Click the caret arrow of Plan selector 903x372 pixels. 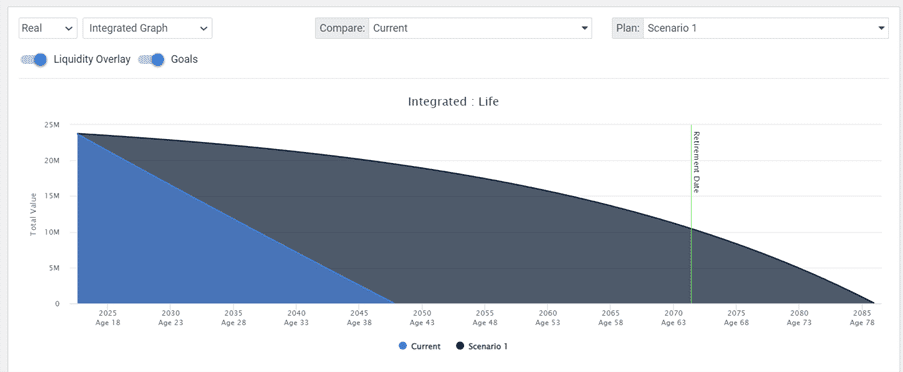tap(881, 28)
